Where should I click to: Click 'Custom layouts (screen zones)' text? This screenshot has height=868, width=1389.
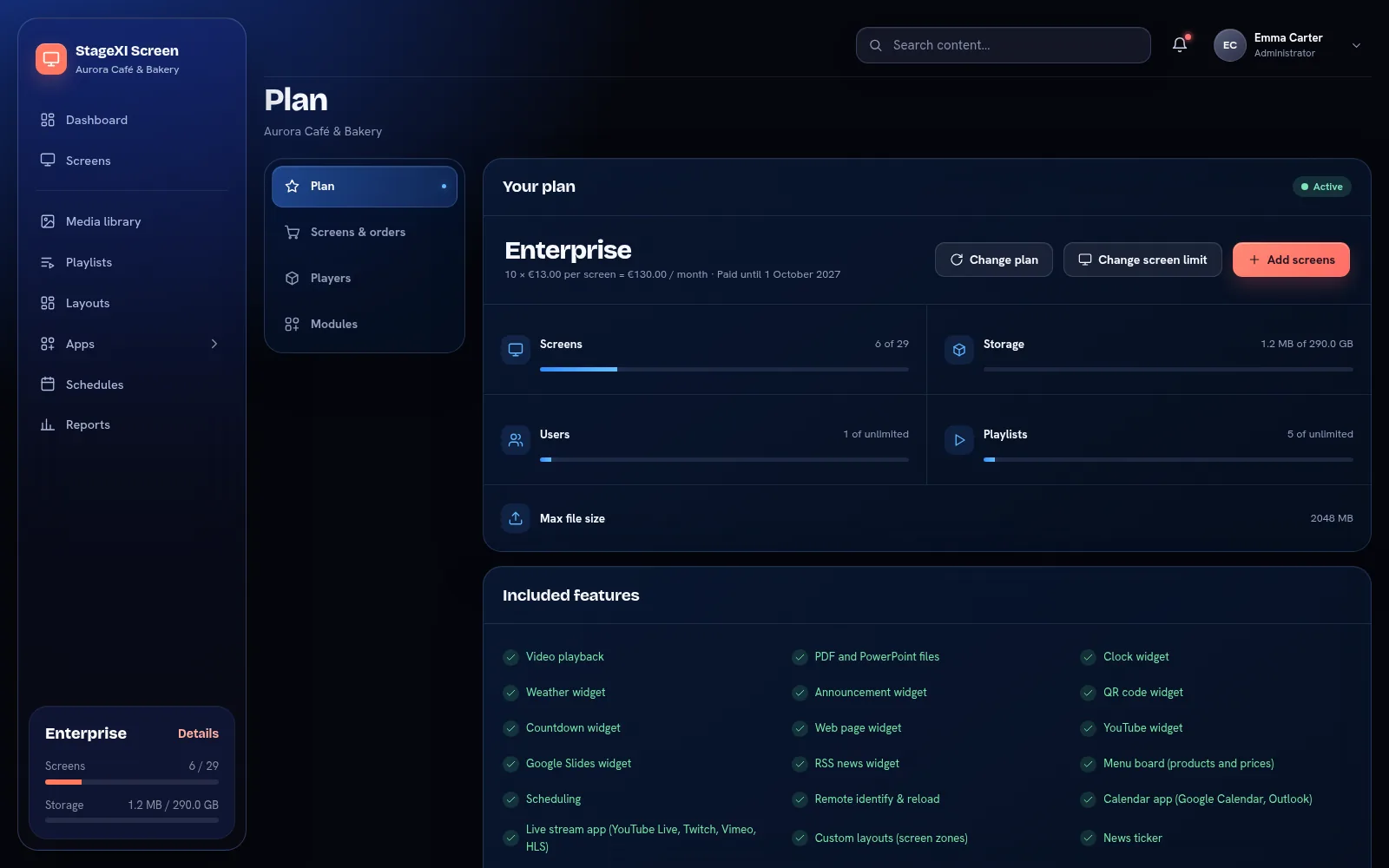[891, 838]
